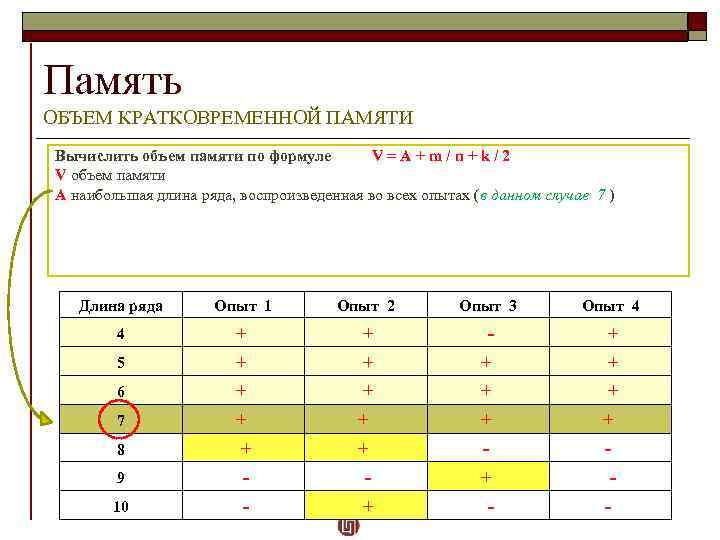
Task: Click the plus in row 6 under Опыт 1
Action: tap(241, 390)
